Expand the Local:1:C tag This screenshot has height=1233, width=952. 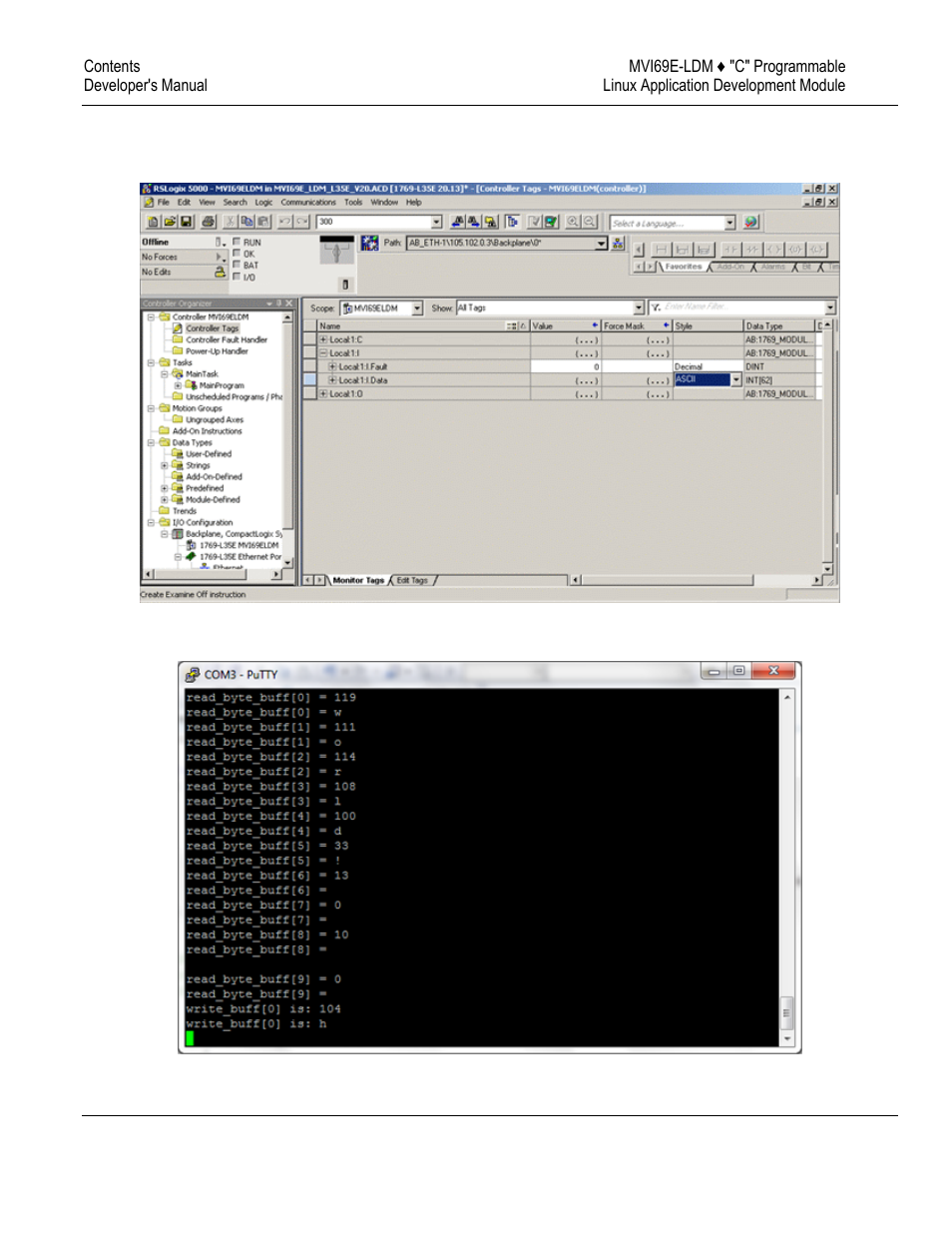tap(323, 339)
